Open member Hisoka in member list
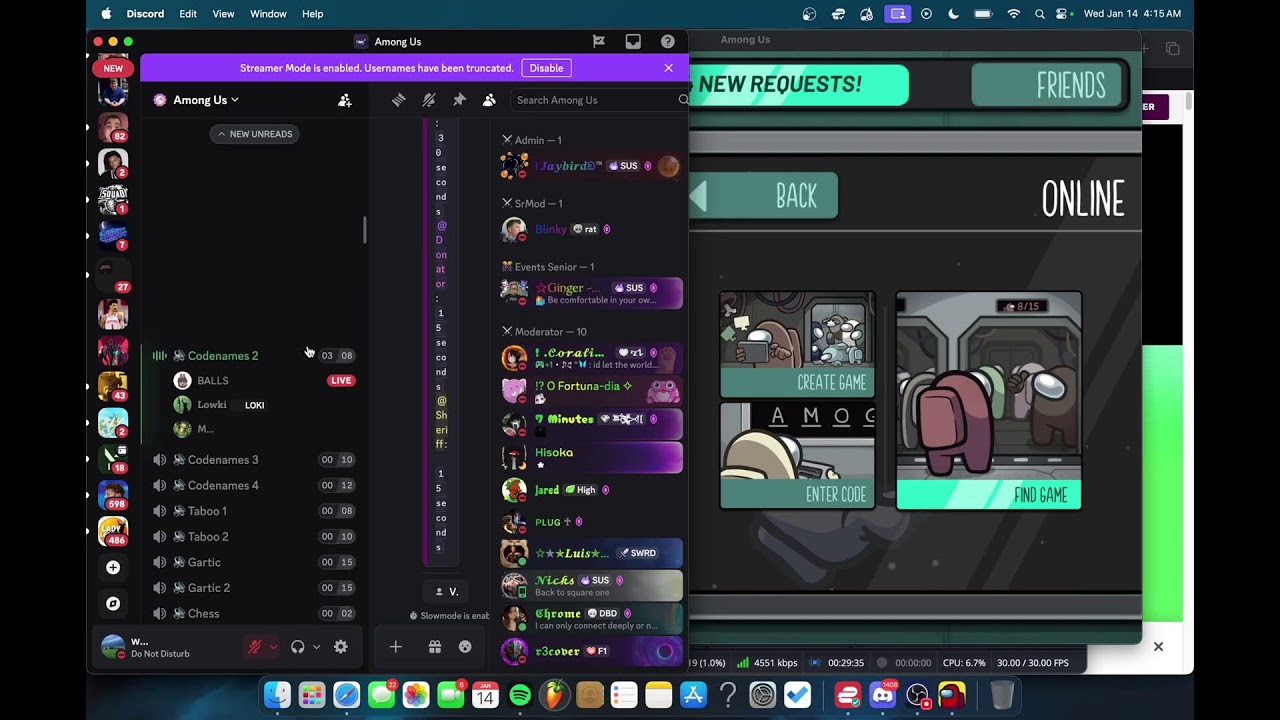The height and width of the screenshot is (720, 1280). [x=591, y=457]
